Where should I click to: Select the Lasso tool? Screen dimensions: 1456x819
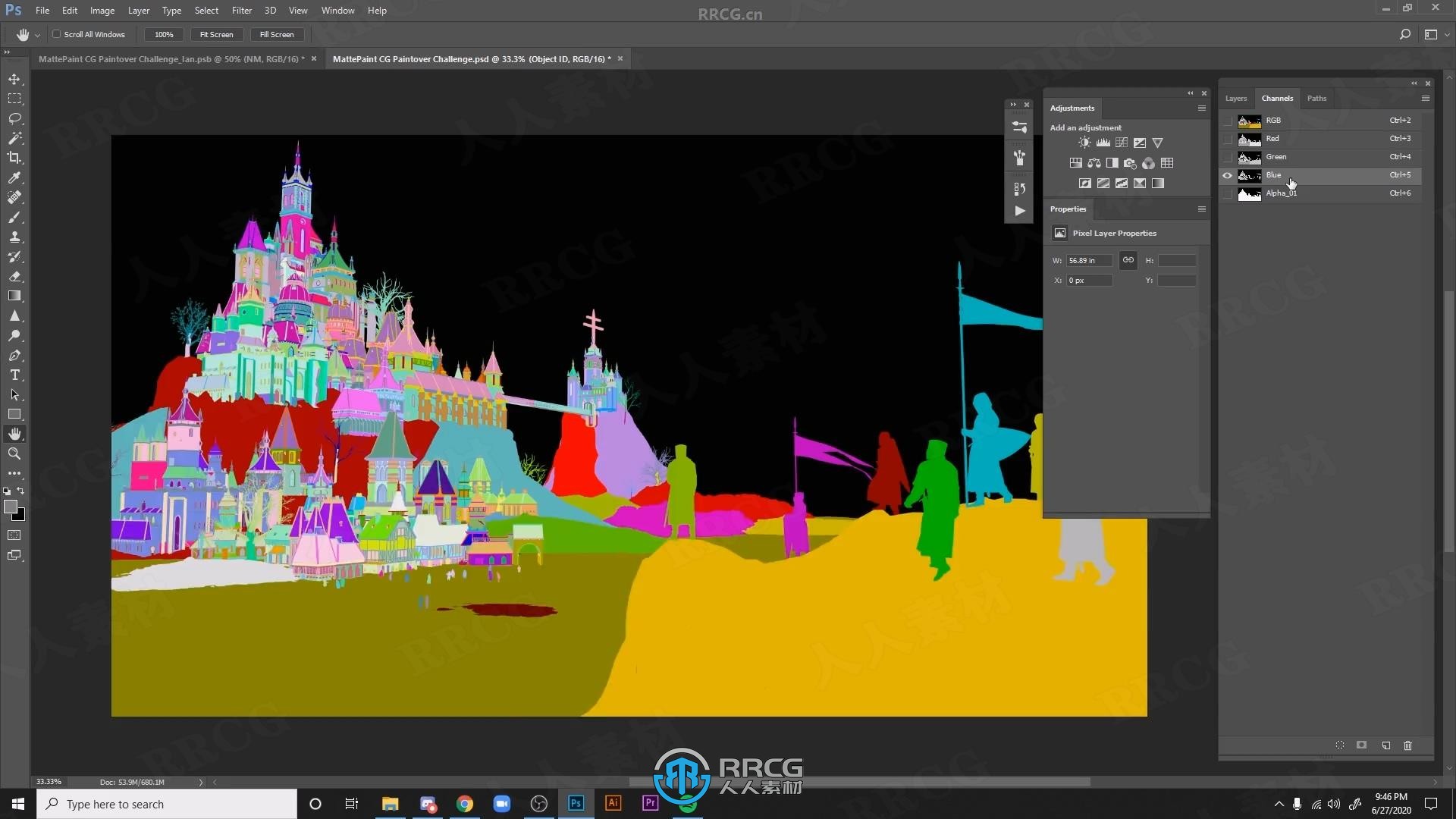click(x=15, y=117)
